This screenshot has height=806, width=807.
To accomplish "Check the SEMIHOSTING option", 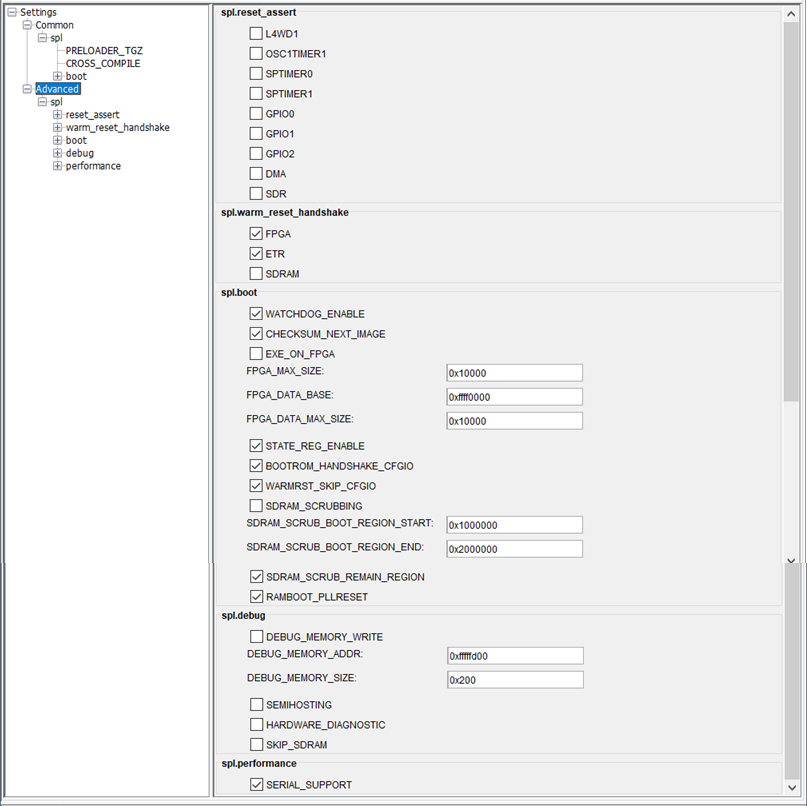I will tap(257, 705).
